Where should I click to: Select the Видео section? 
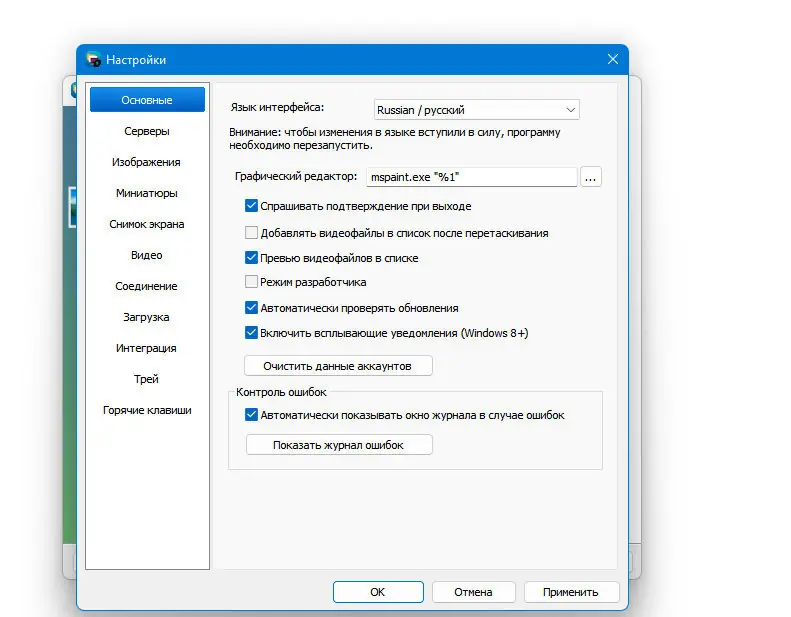click(147, 255)
